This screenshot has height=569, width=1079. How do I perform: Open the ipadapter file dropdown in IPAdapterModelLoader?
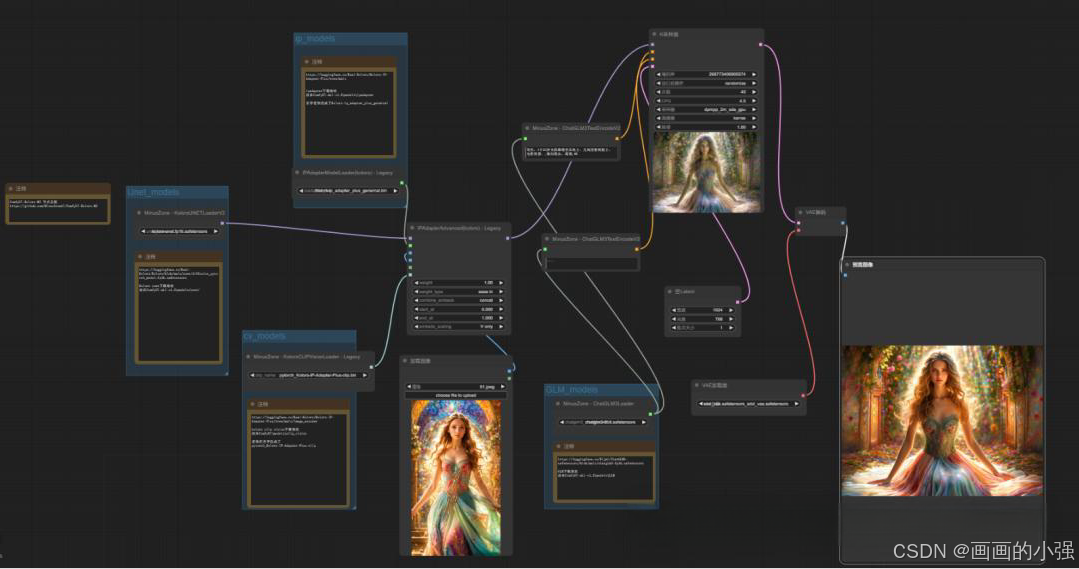point(348,191)
